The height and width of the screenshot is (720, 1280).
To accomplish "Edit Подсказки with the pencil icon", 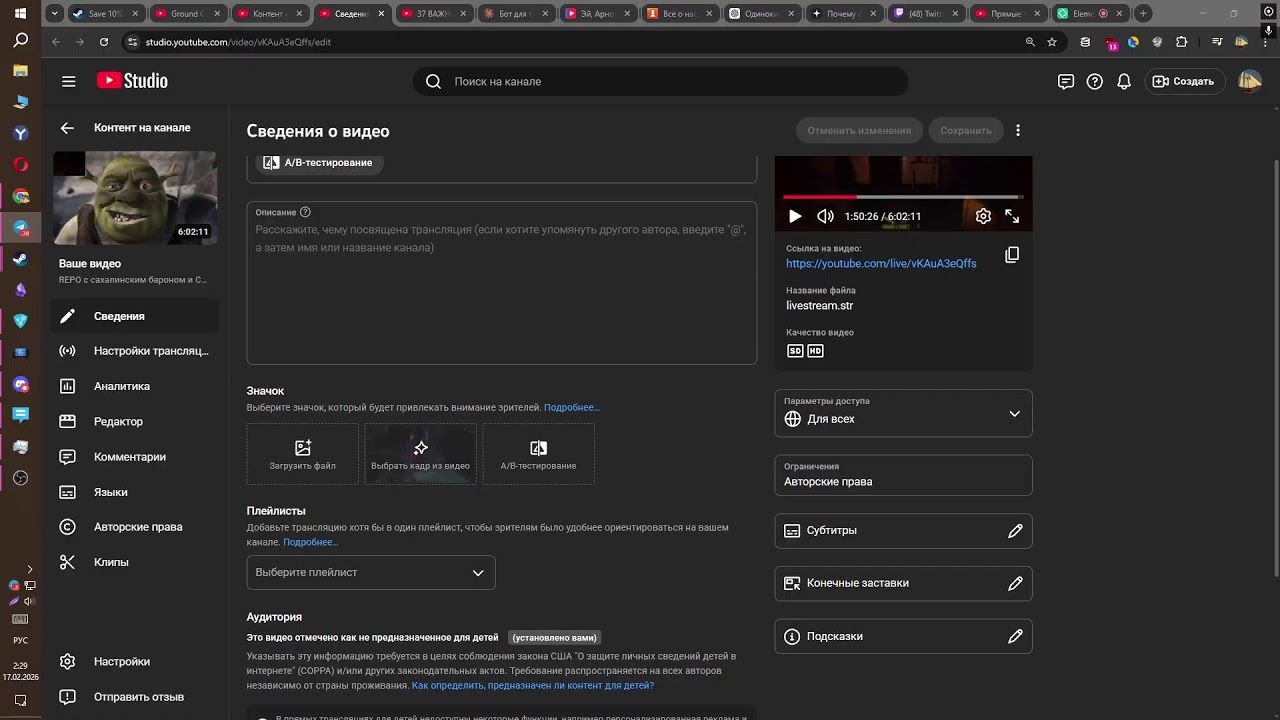I will (1015, 636).
